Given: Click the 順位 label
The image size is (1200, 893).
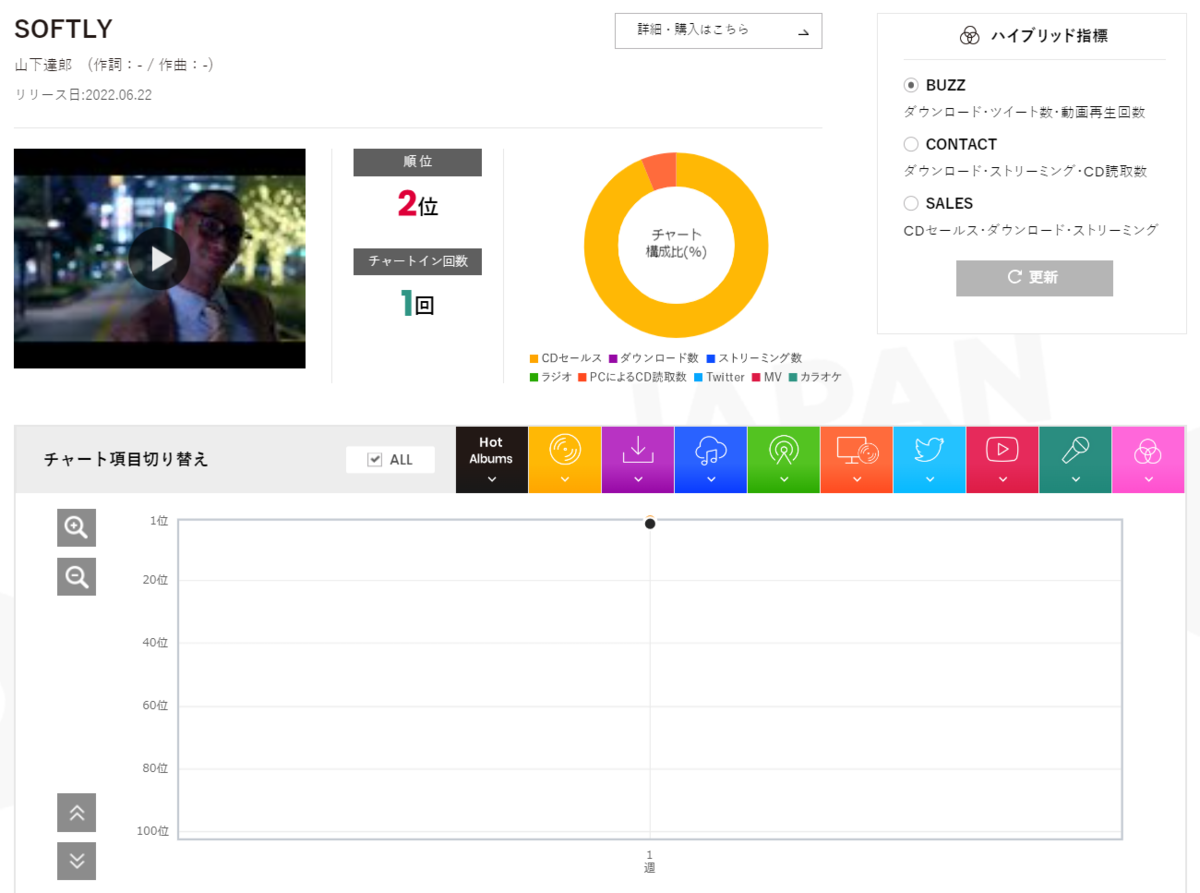Looking at the screenshot, I should pyautogui.click(x=417, y=162).
